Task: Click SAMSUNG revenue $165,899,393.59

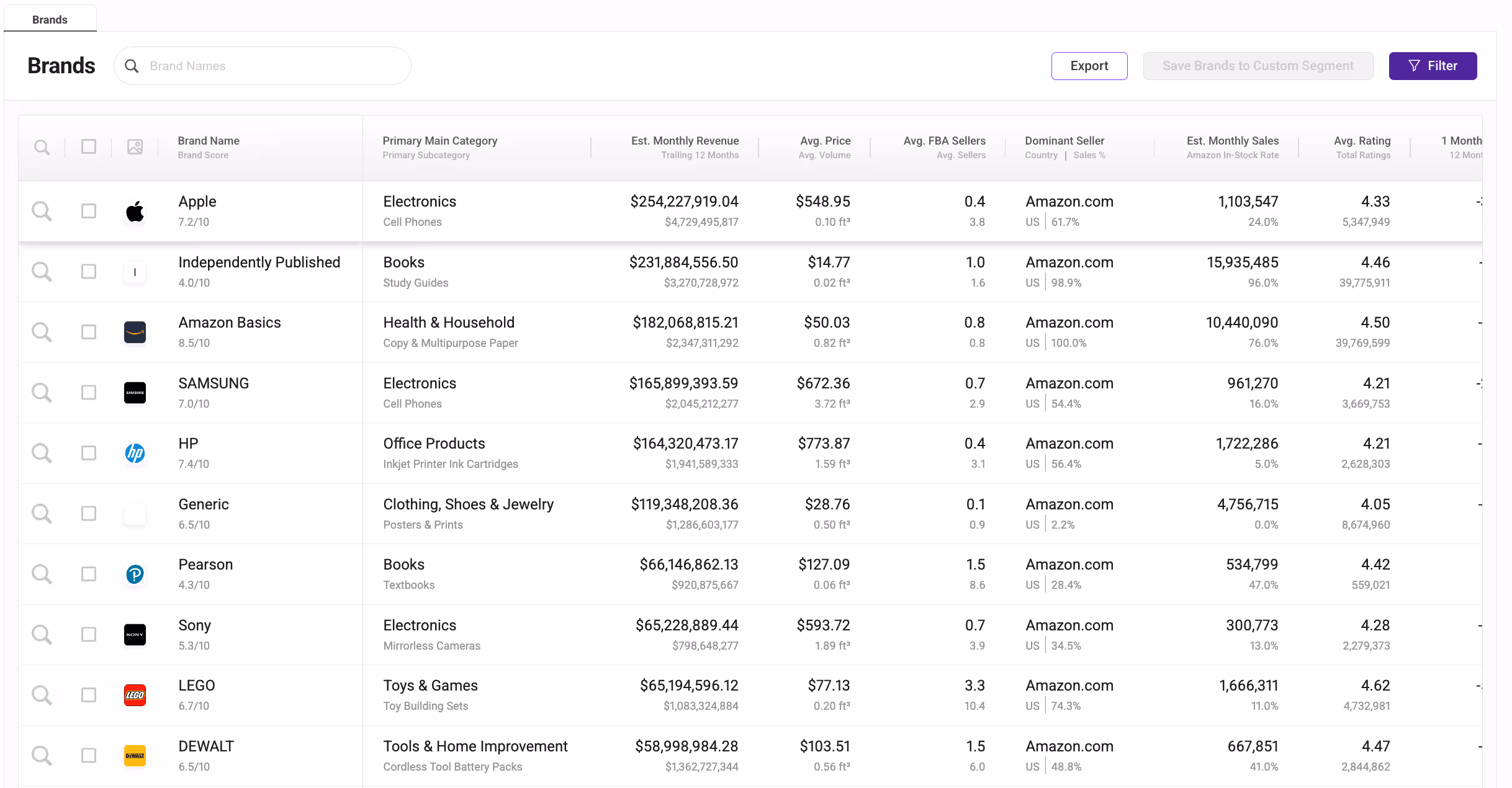Action: tap(683, 383)
